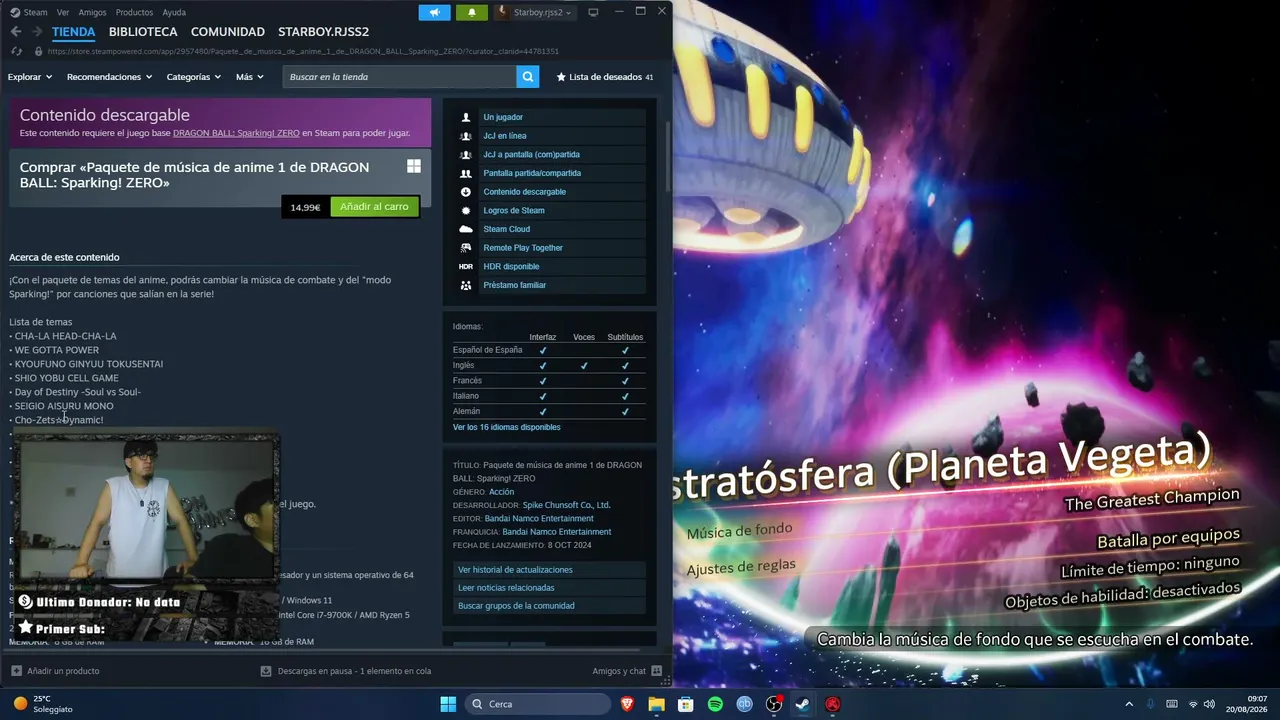Screen dimensions: 1280x720
Task: Click the Préstamo familiar feature icon
Action: tap(466, 285)
